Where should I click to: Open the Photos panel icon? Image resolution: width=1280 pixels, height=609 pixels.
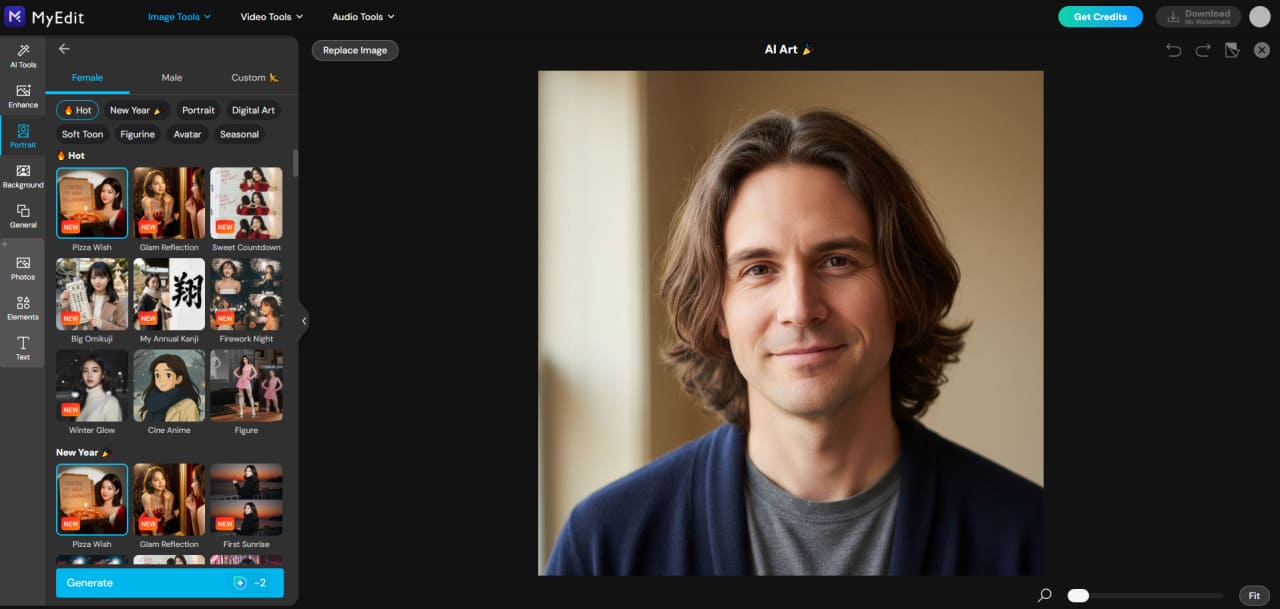point(22,268)
